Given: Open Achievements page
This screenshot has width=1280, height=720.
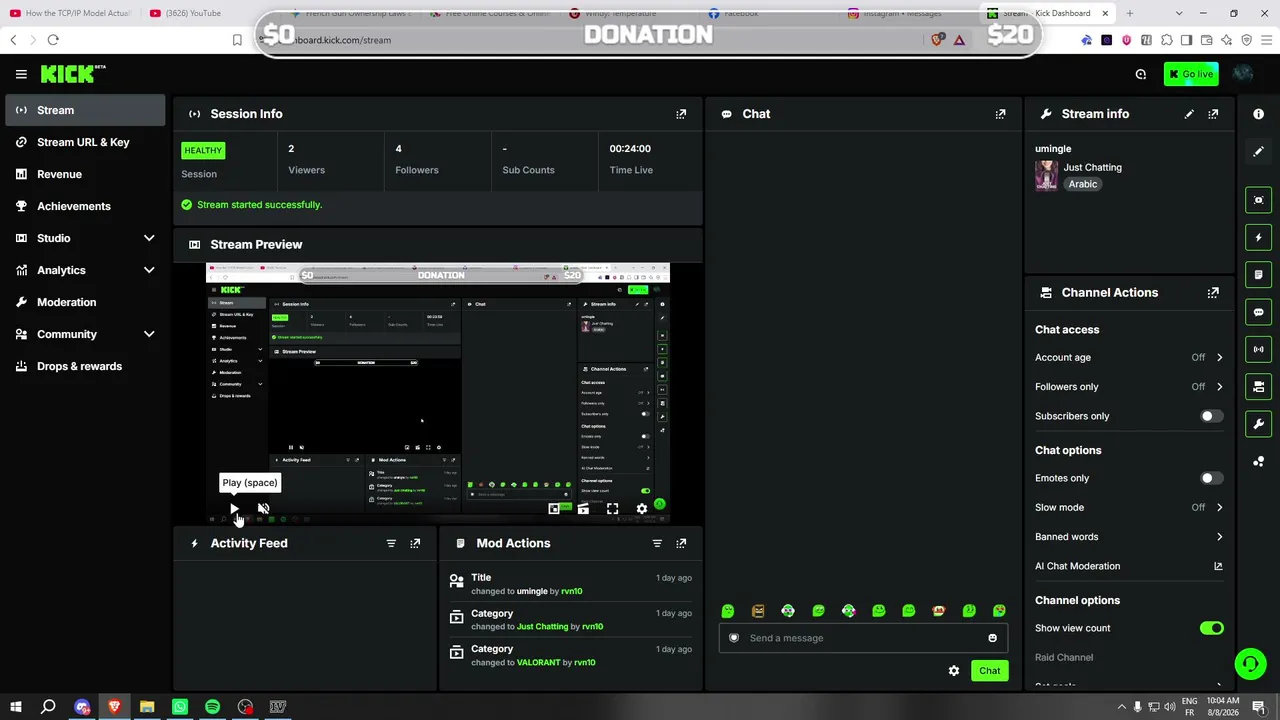Looking at the screenshot, I should 85,206.
